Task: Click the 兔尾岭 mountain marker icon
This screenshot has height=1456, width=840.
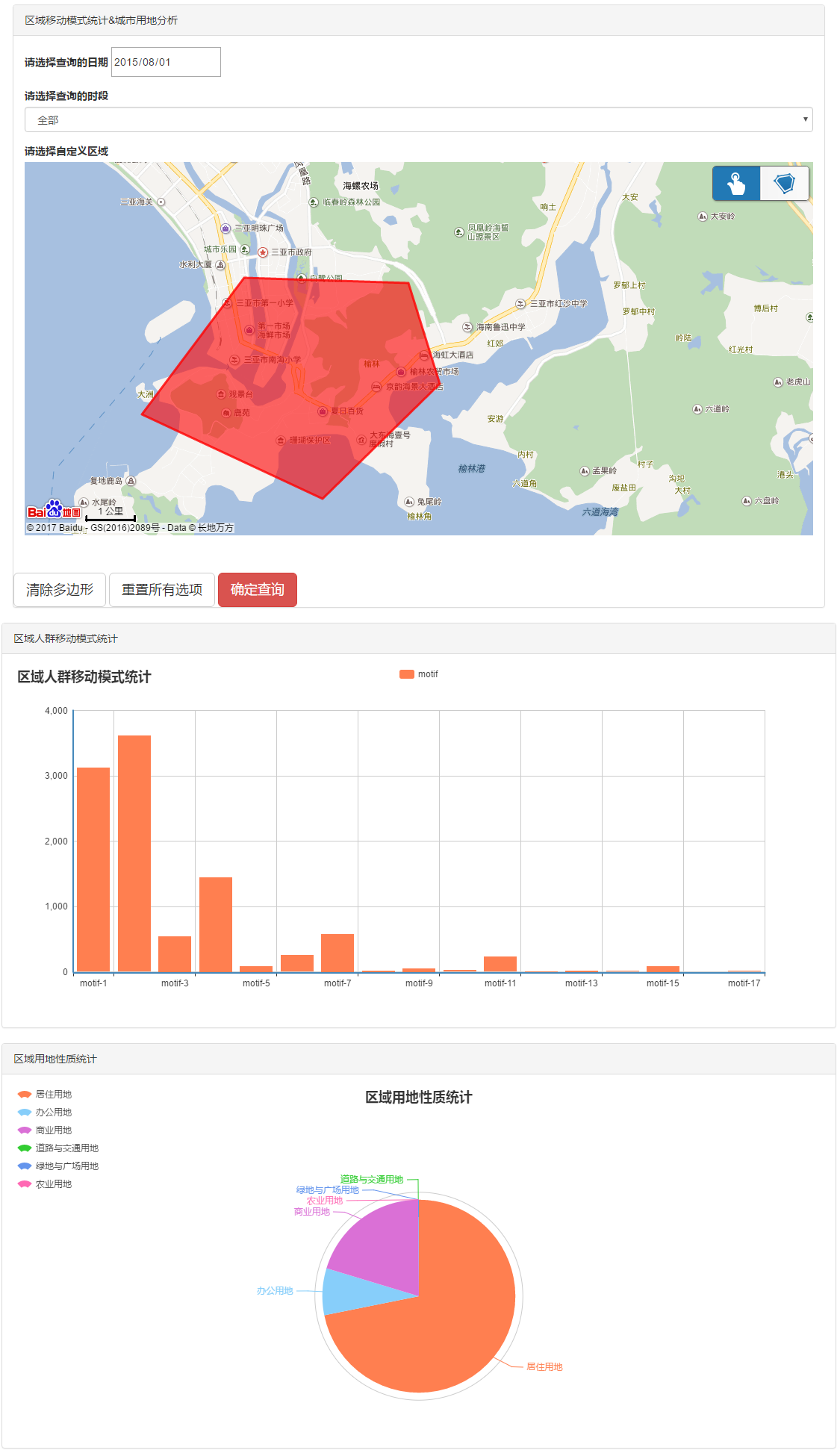Action: 409,502
